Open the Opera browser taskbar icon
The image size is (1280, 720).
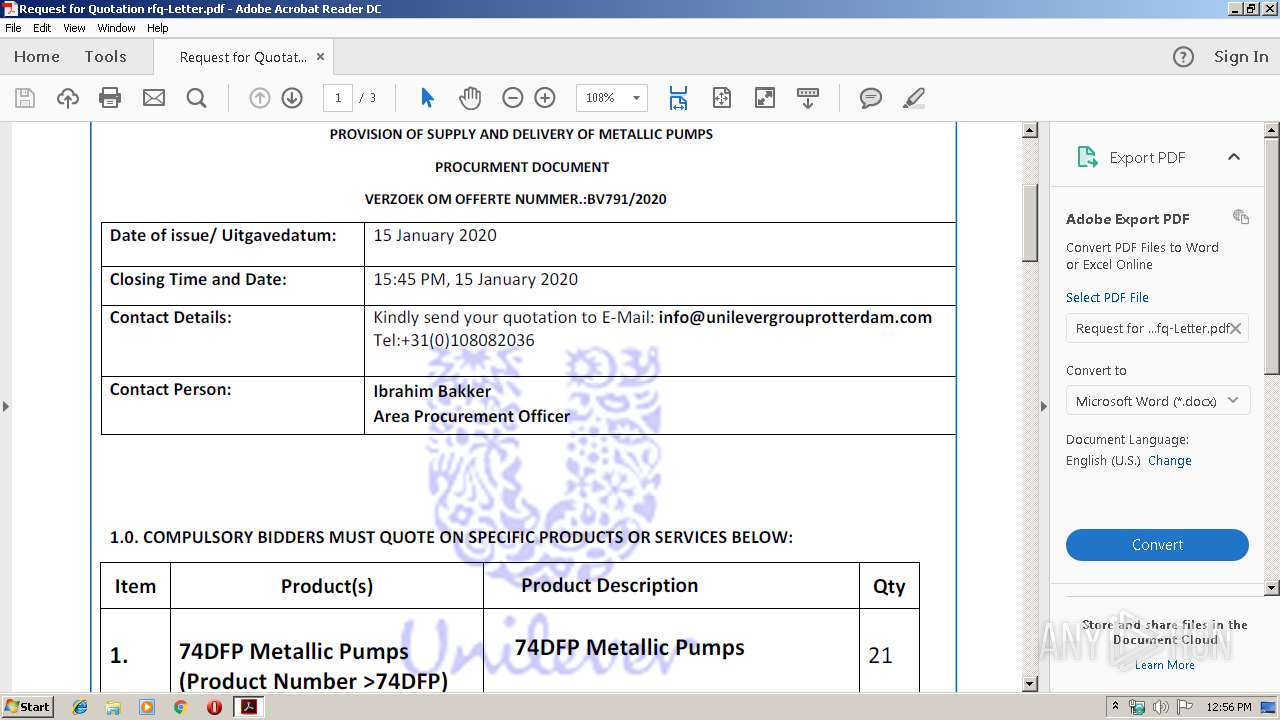[x=214, y=707]
